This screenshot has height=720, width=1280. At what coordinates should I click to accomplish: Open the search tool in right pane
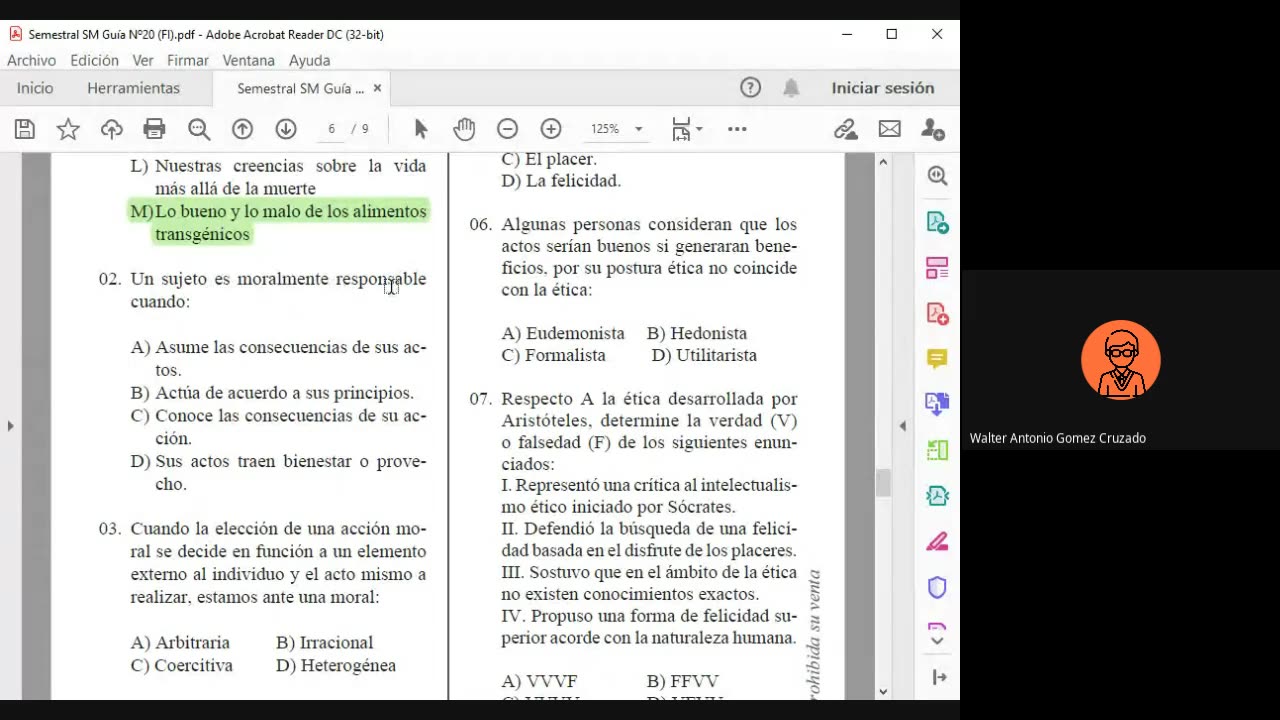pyautogui.click(x=937, y=176)
